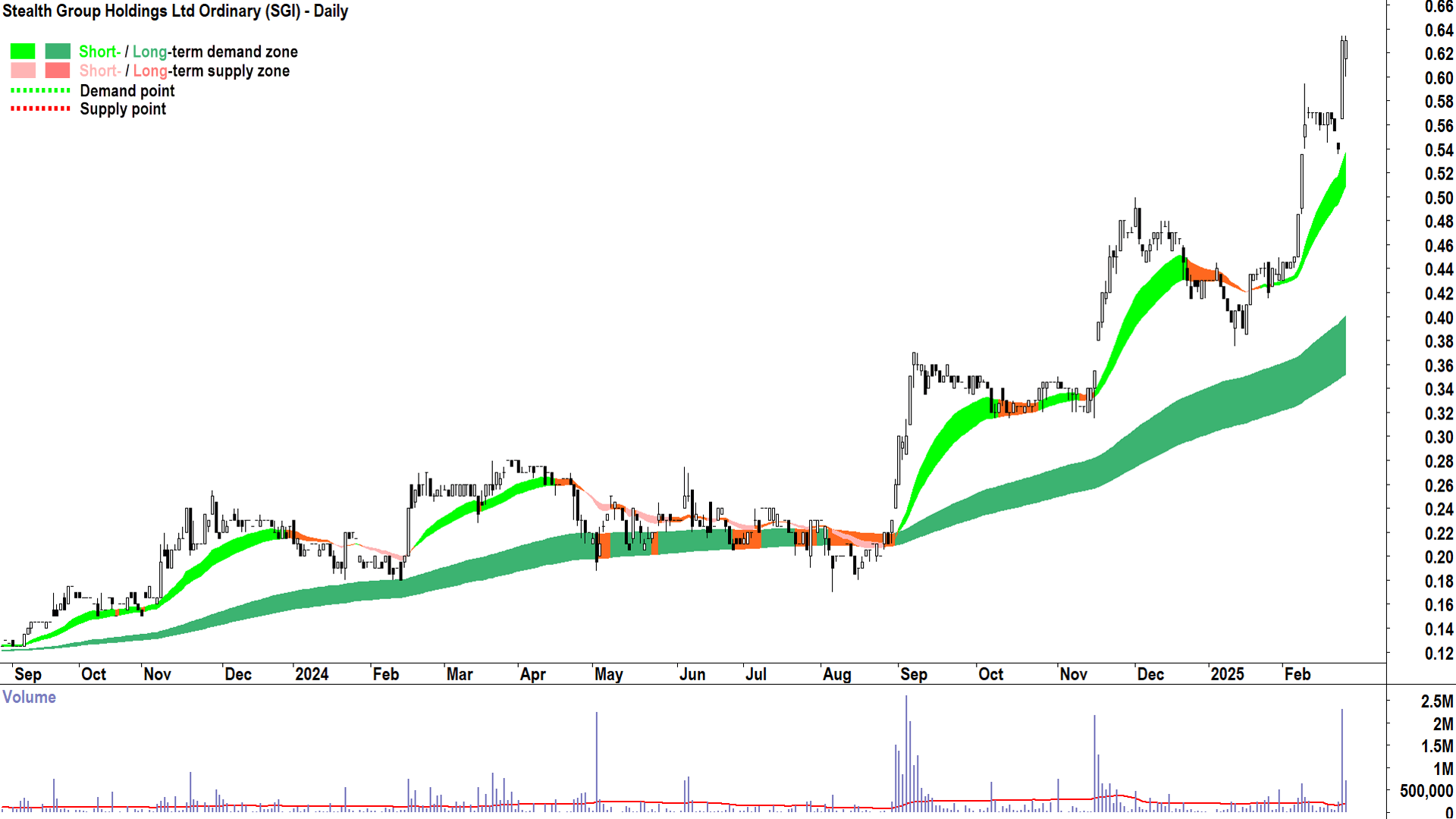Click the 0.12 price axis label
The height and width of the screenshot is (819, 1456).
1439,653
